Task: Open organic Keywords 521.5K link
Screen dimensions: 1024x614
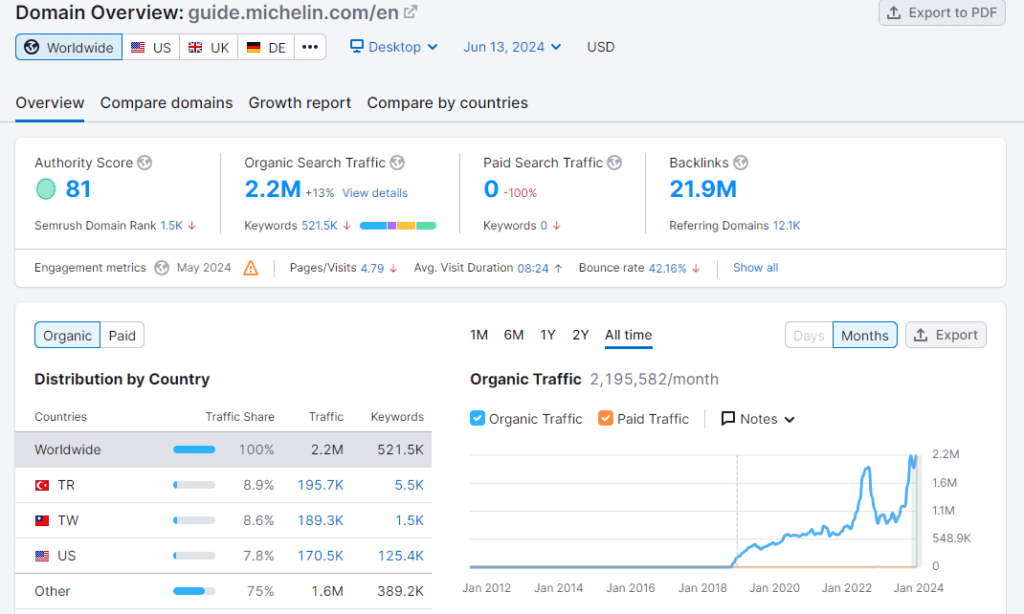Action: click(319, 225)
